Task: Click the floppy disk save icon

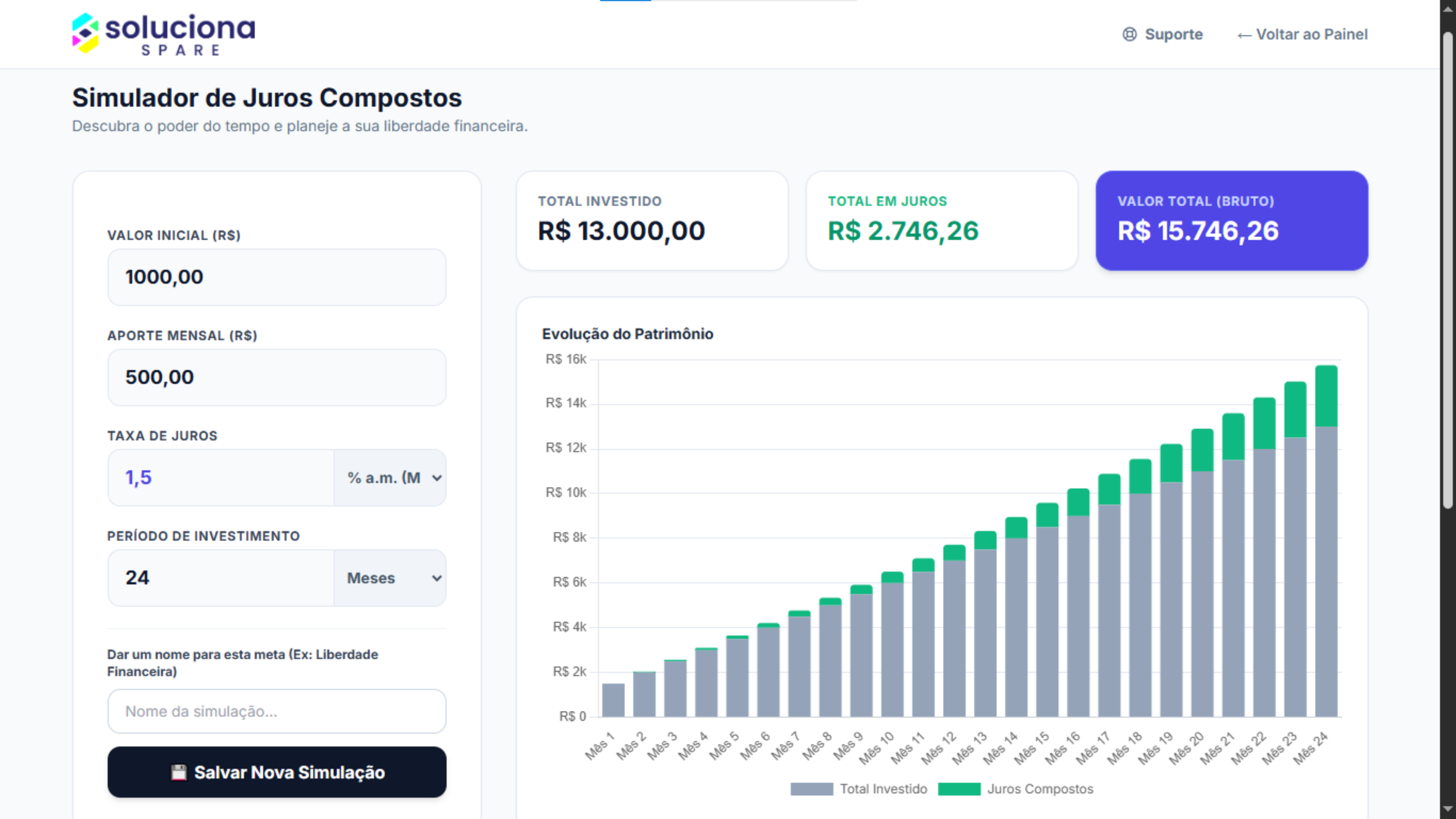Action: click(179, 772)
